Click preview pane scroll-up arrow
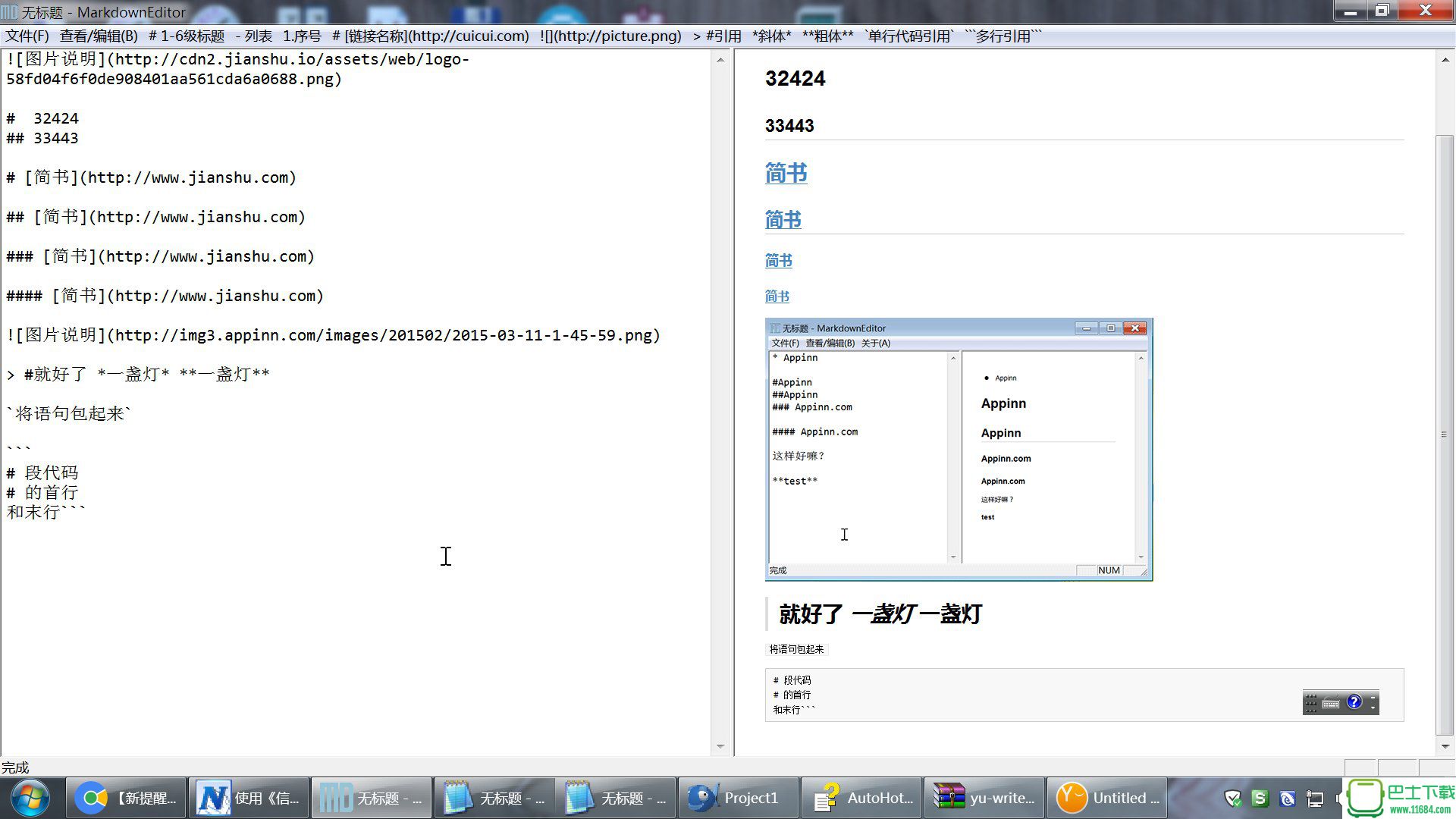Viewport: 1456px width, 819px height. [1445, 59]
